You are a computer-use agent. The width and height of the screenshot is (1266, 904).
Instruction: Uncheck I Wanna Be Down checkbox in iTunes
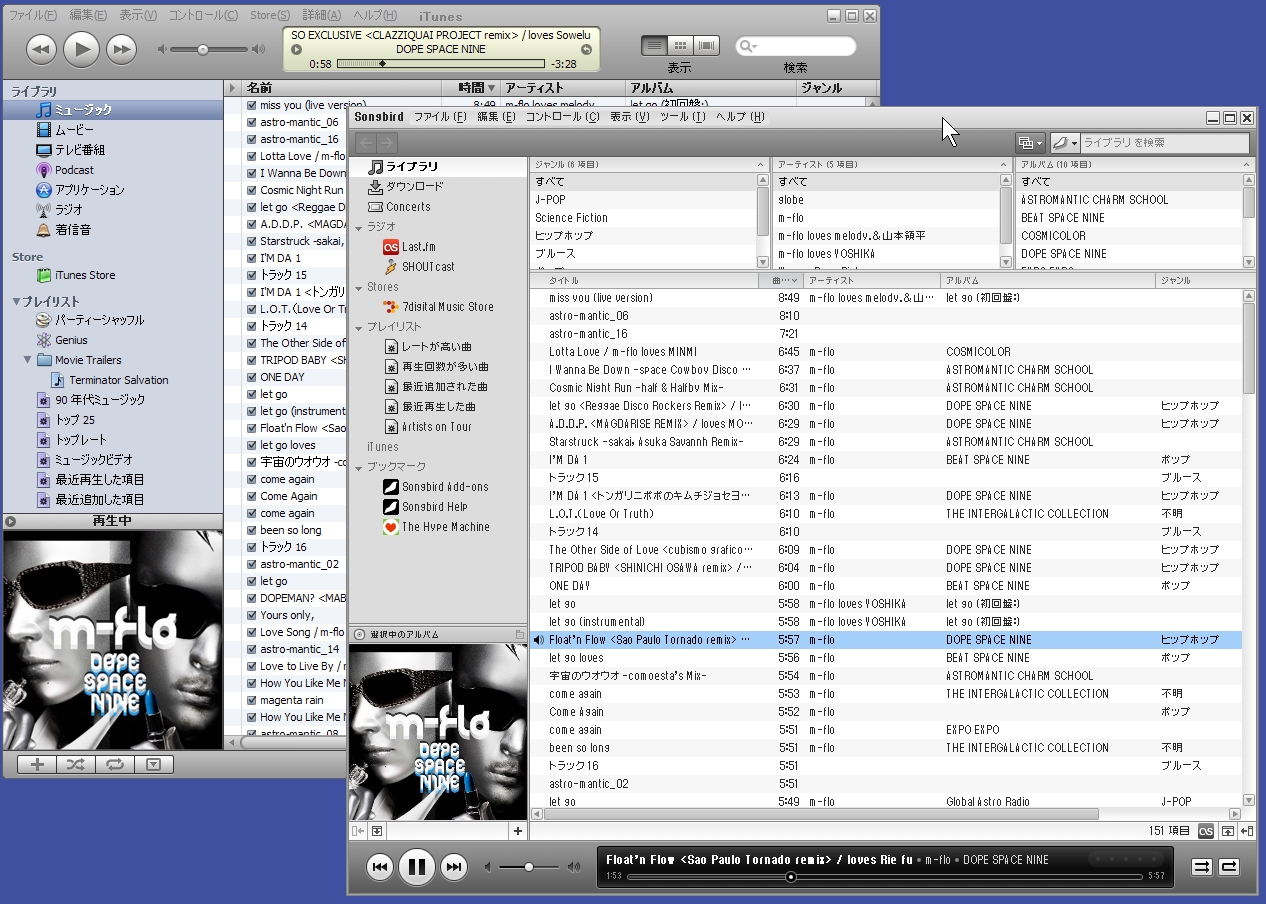[252, 173]
